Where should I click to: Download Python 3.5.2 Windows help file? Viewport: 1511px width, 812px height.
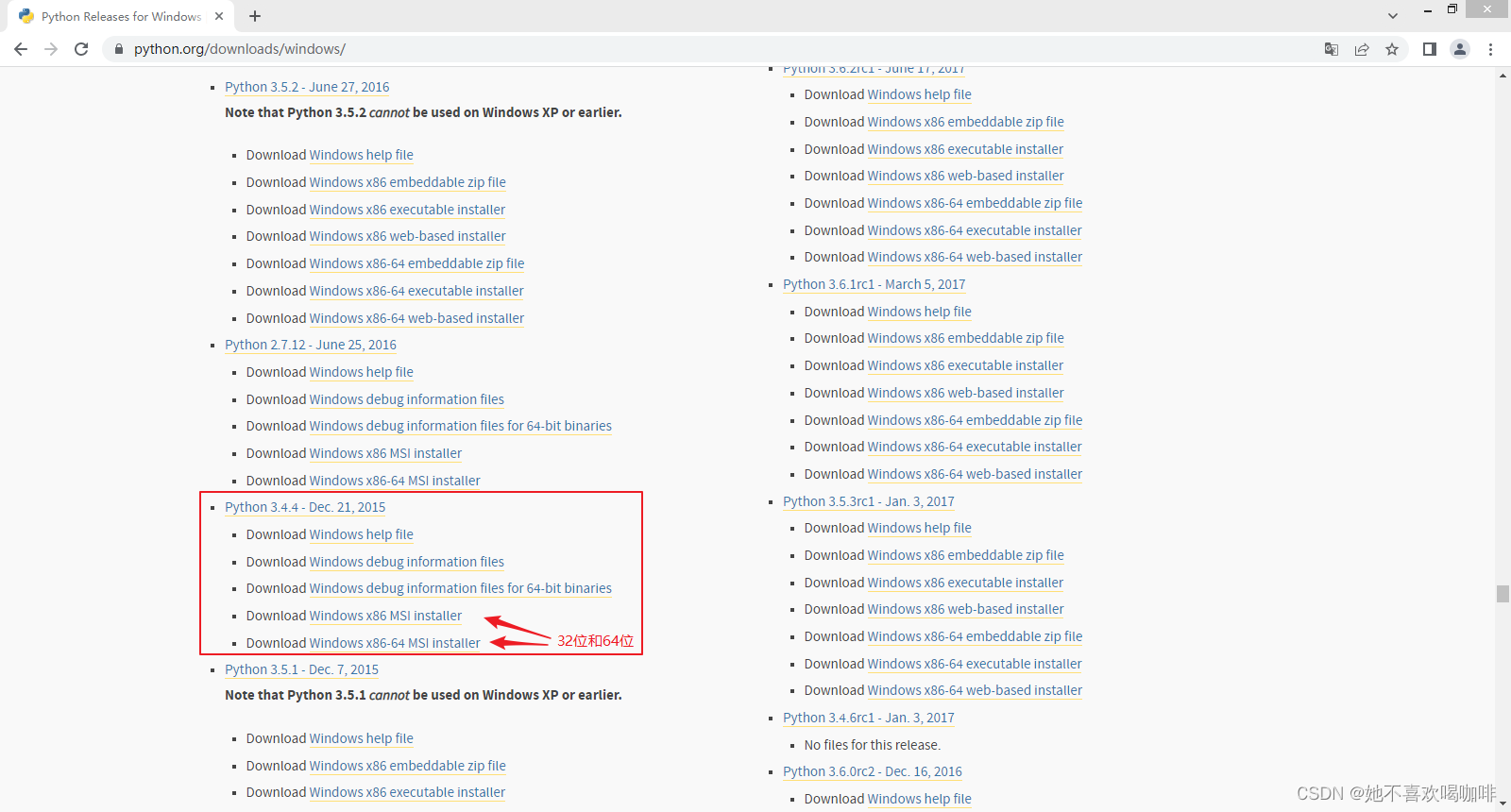coord(362,155)
